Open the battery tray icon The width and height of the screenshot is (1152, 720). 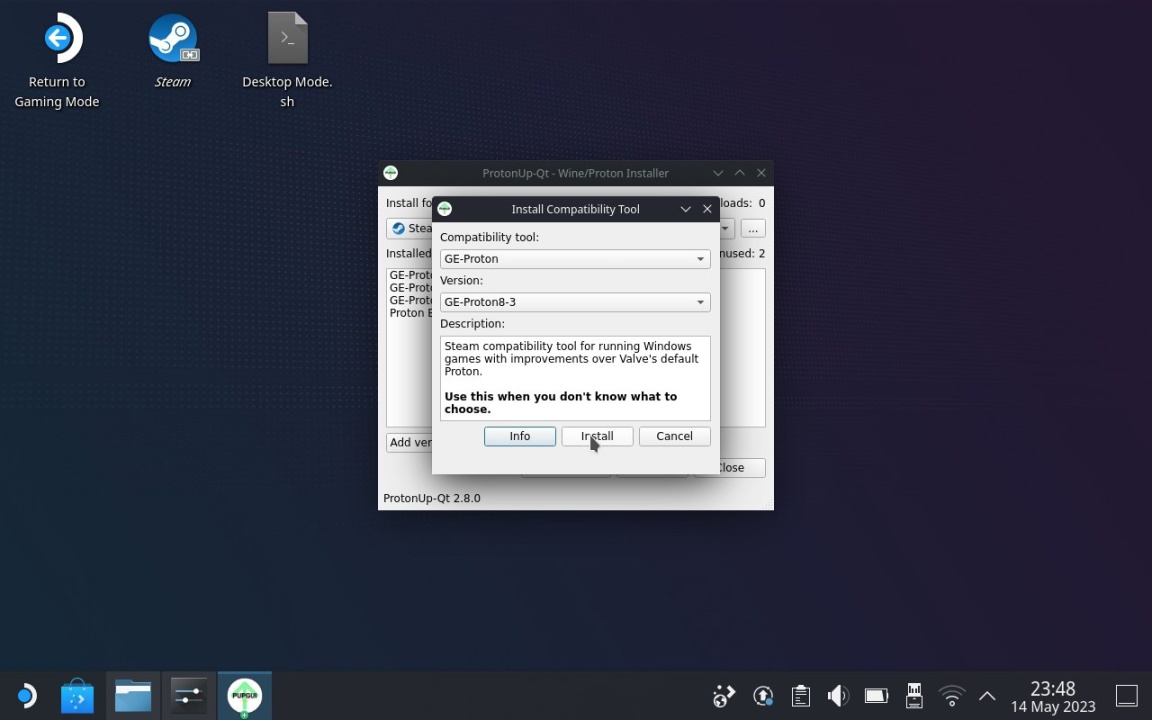click(x=876, y=695)
